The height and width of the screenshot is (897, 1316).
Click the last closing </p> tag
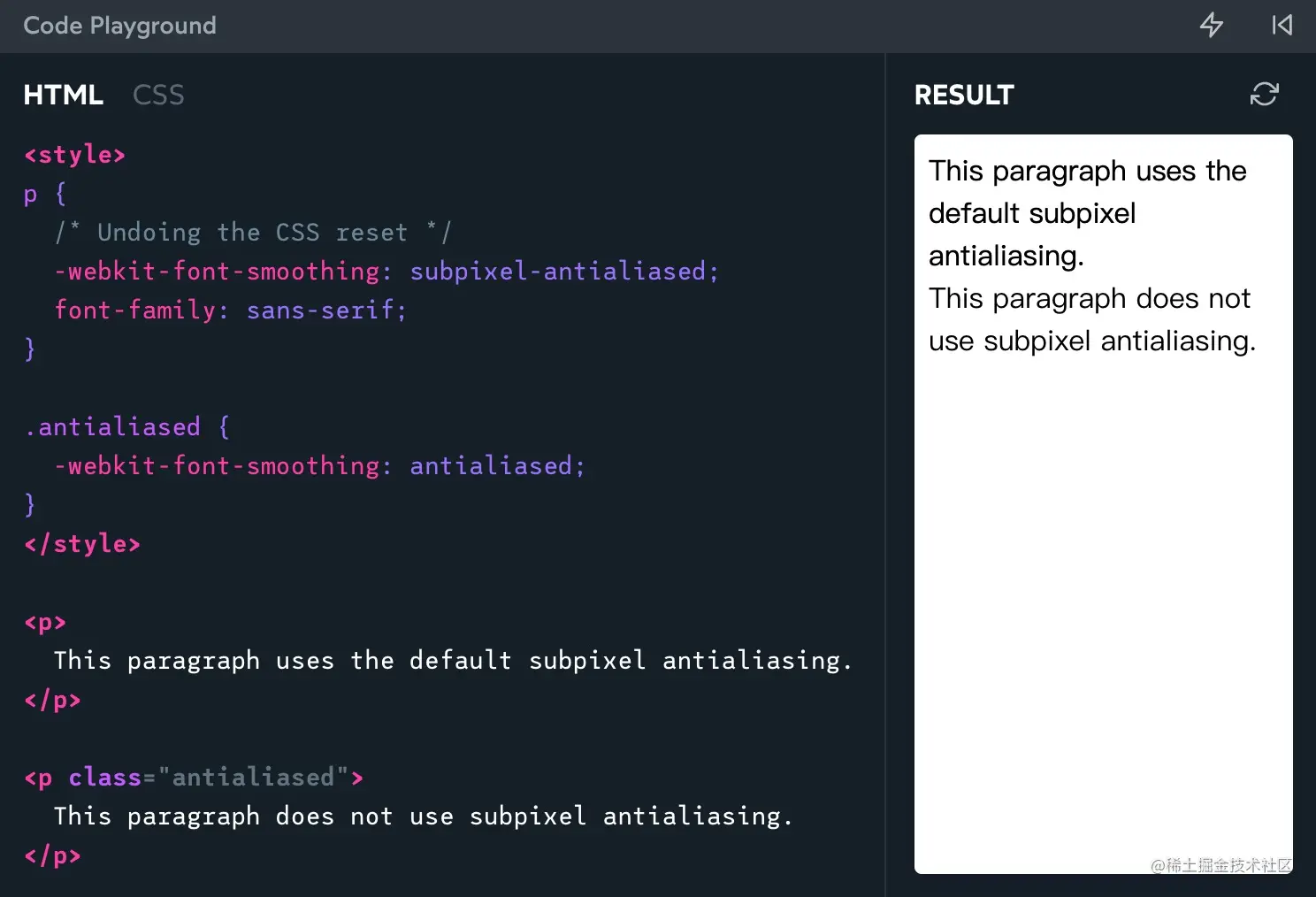[x=53, y=855]
